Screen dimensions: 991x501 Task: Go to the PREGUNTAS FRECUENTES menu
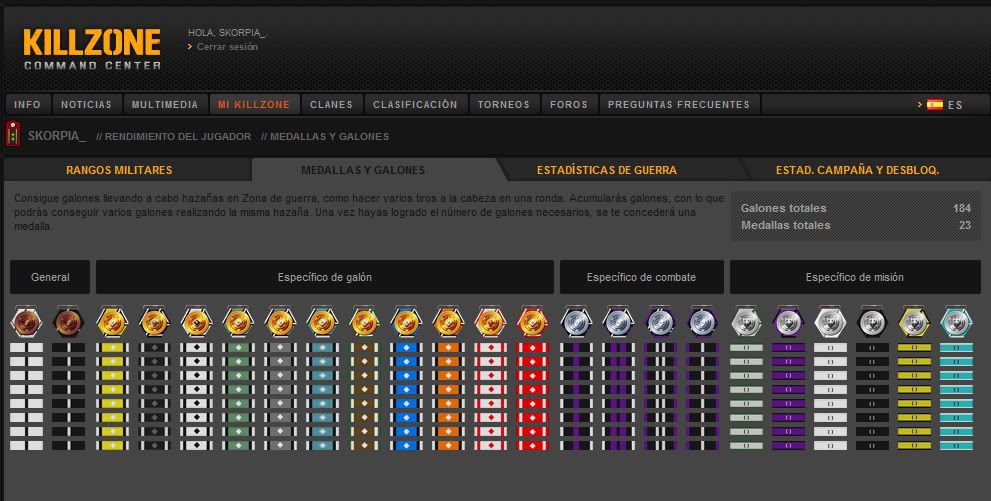coord(679,105)
